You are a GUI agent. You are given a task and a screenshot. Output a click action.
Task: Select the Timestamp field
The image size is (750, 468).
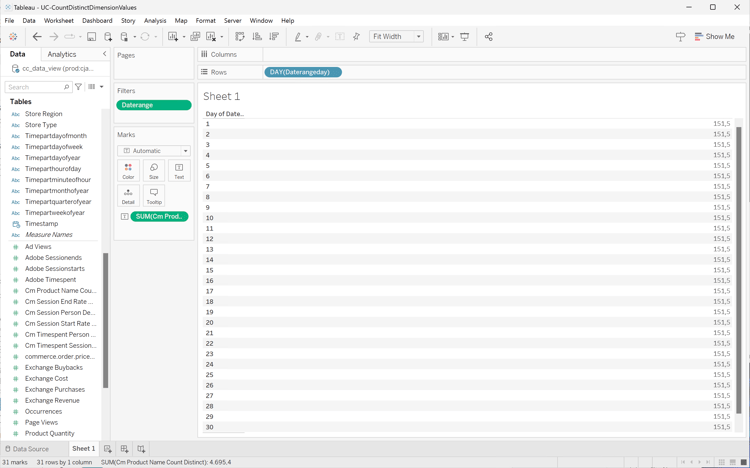click(41, 223)
